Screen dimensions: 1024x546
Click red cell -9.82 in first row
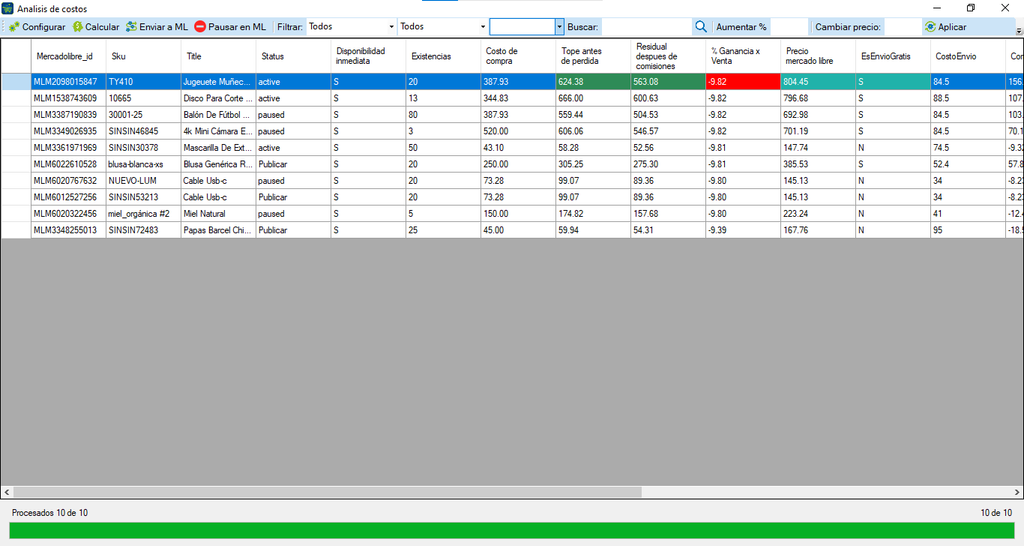743,82
